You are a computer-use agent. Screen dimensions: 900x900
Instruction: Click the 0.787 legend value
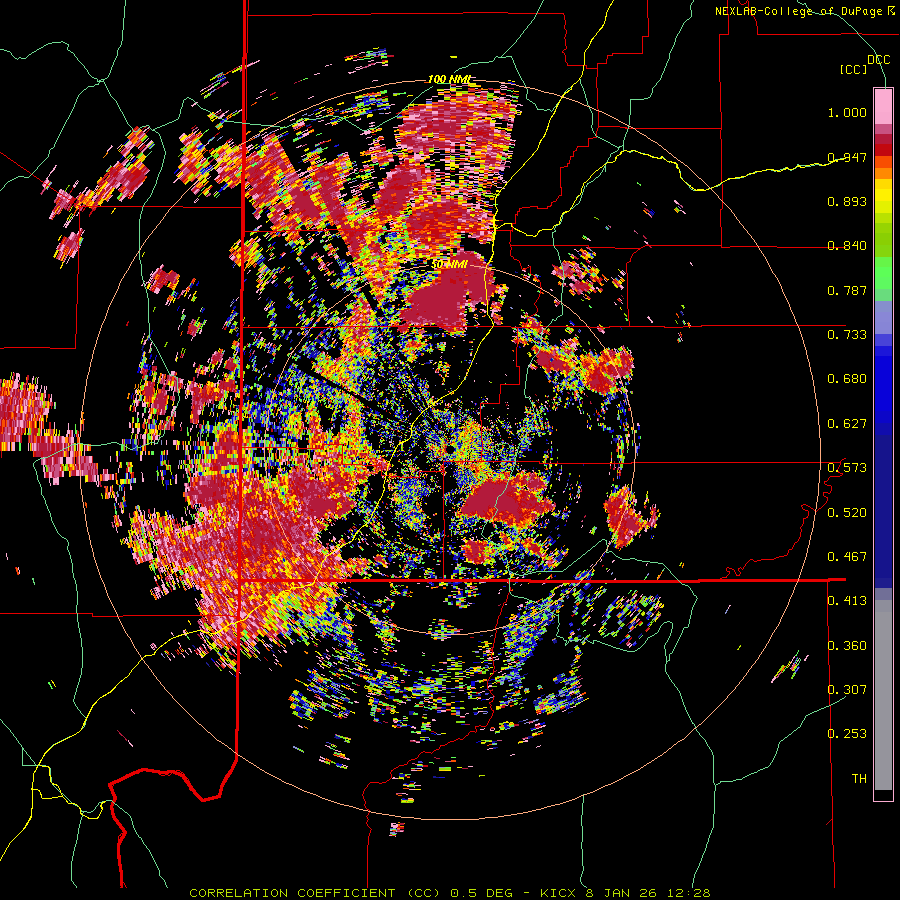click(x=847, y=290)
